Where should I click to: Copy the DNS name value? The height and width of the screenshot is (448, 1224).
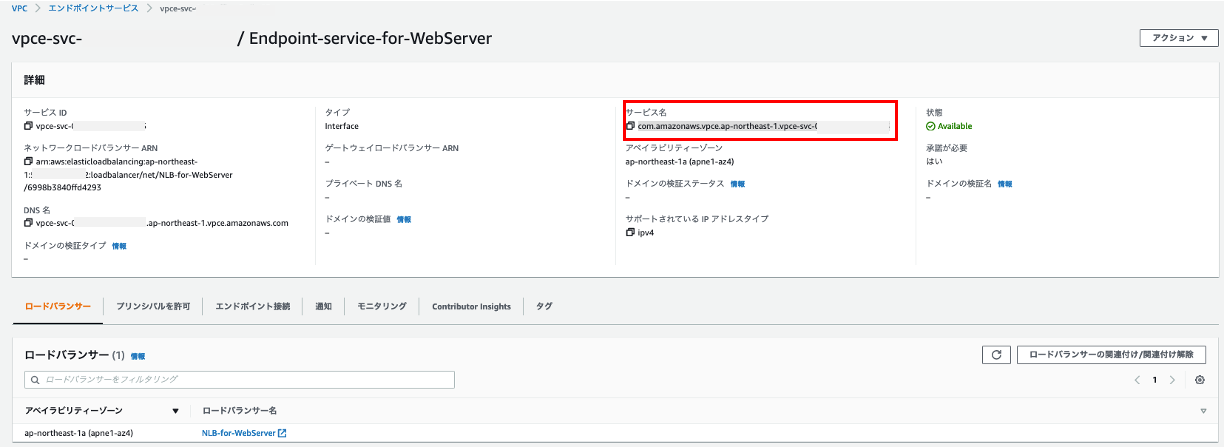coord(29,223)
